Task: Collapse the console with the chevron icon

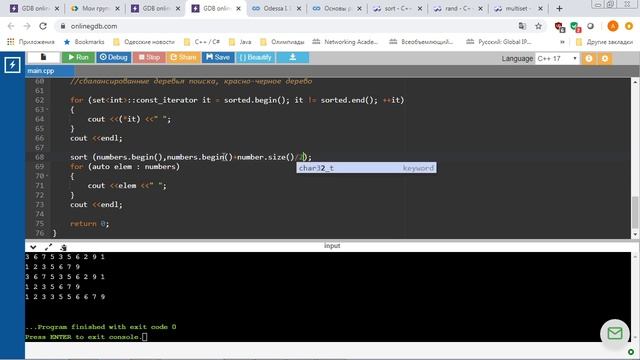Action: [33, 247]
